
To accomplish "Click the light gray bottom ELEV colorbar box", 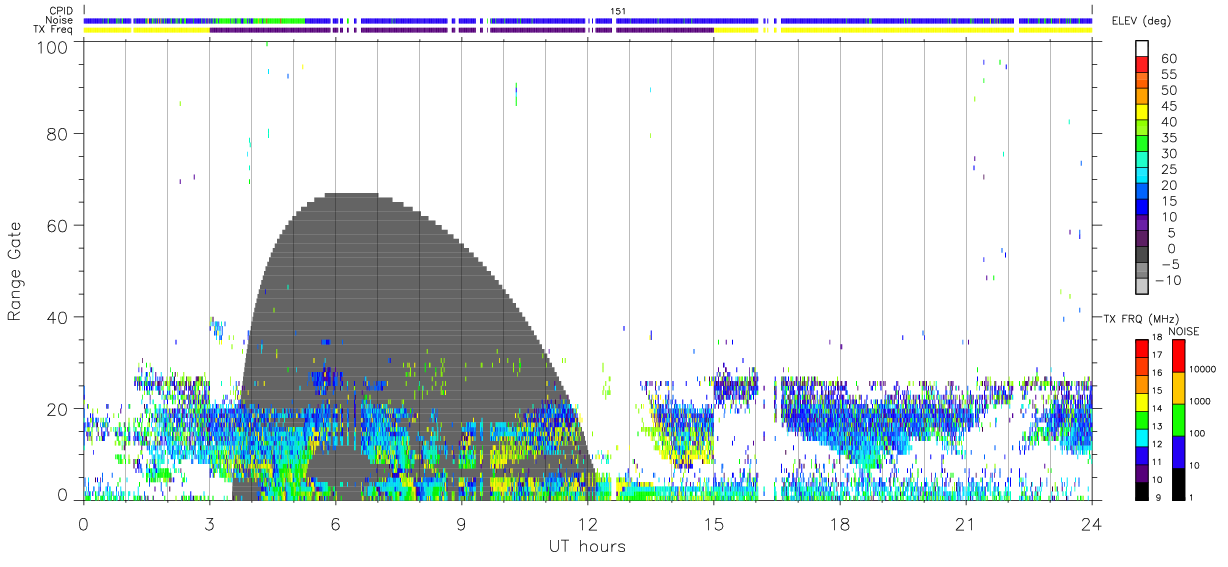I will tap(1142, 288).
